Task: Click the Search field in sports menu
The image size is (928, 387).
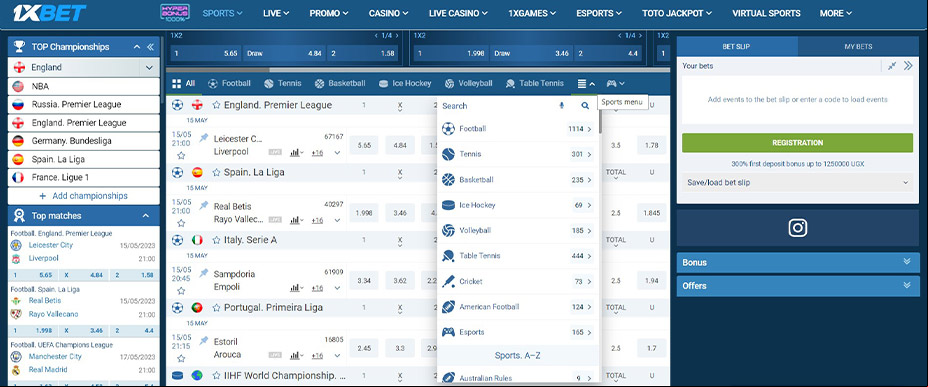Action: [x=497, y=106]
